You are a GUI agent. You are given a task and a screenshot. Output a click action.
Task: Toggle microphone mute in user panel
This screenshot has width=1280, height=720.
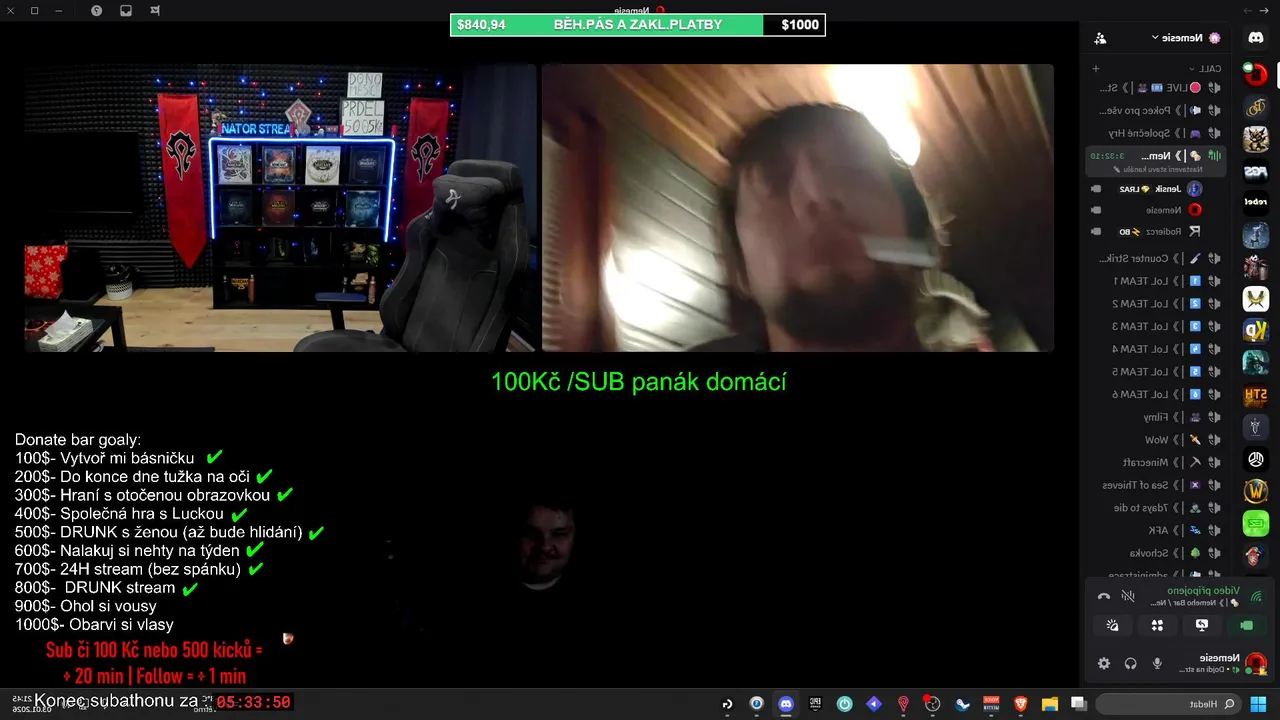click(1157, 663)
